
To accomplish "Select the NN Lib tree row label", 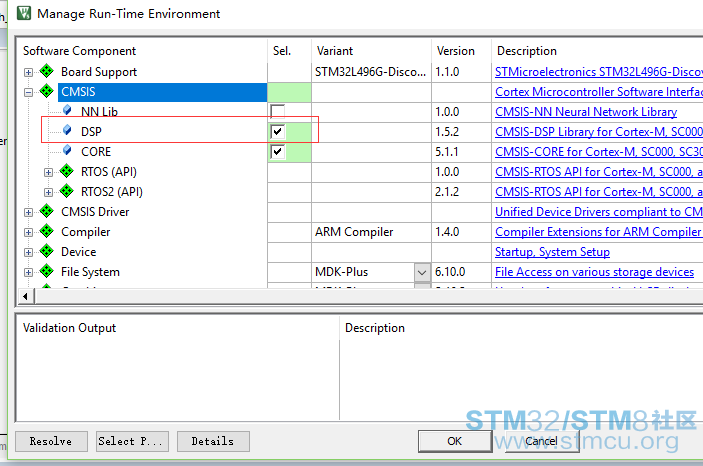I will click(99, 112).
